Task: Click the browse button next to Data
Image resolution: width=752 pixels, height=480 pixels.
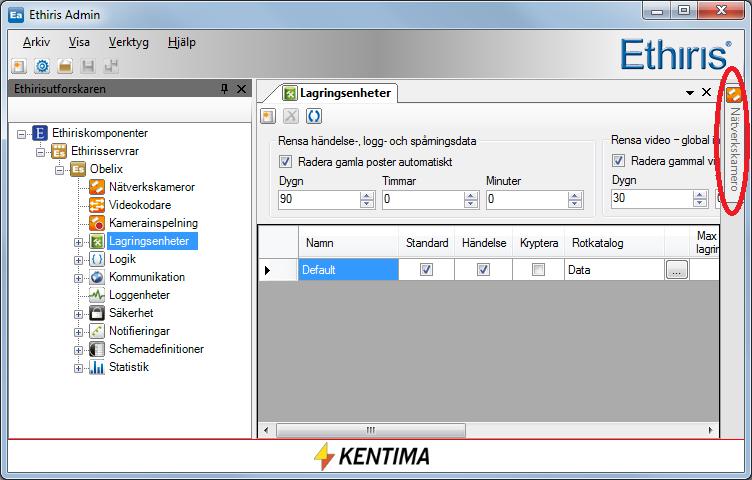Action: 677,269
